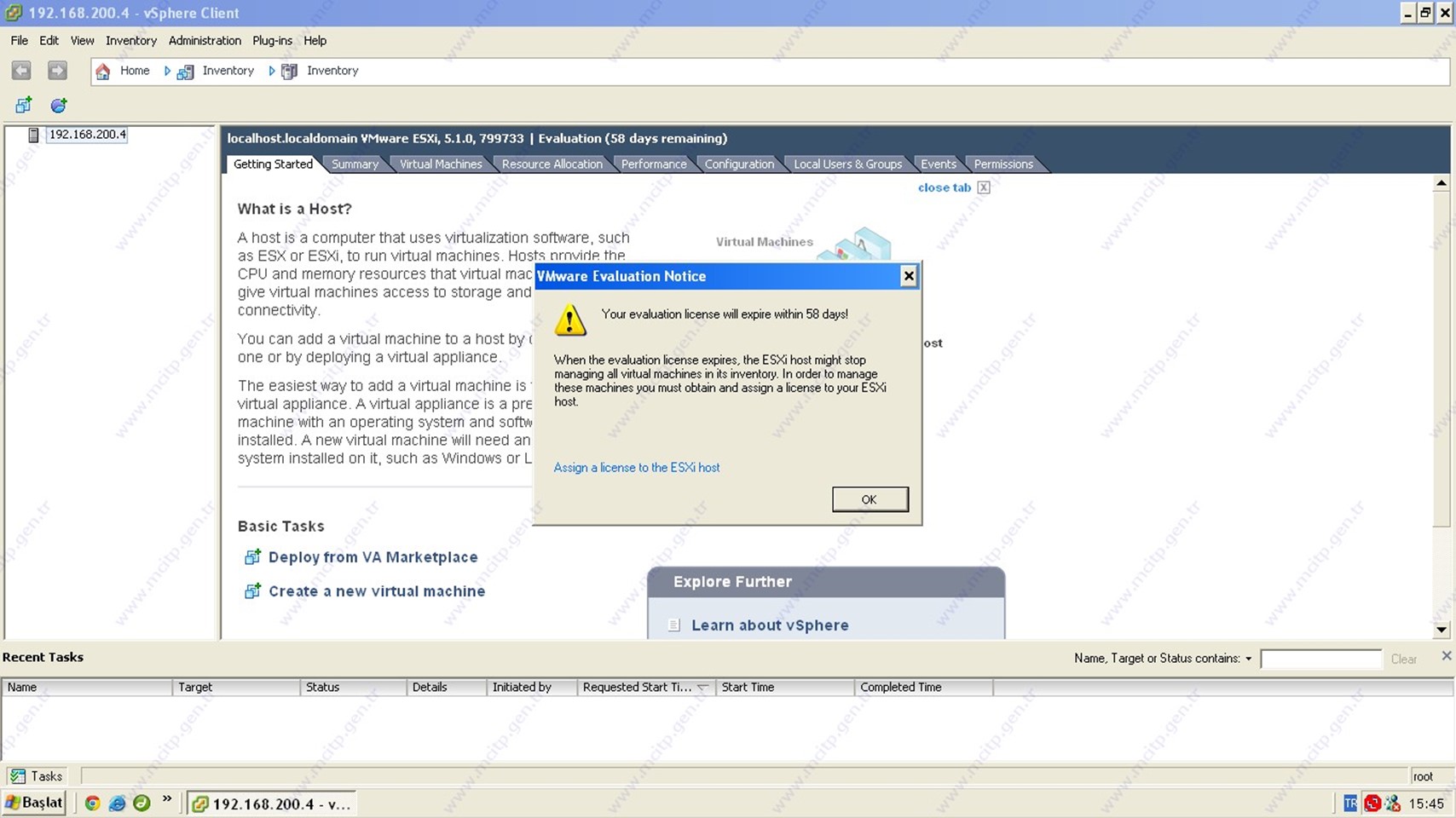Viewport: 1456px width, 818px height.
Task: Sort tasks by Details column
Action: (x=447, y=687)
